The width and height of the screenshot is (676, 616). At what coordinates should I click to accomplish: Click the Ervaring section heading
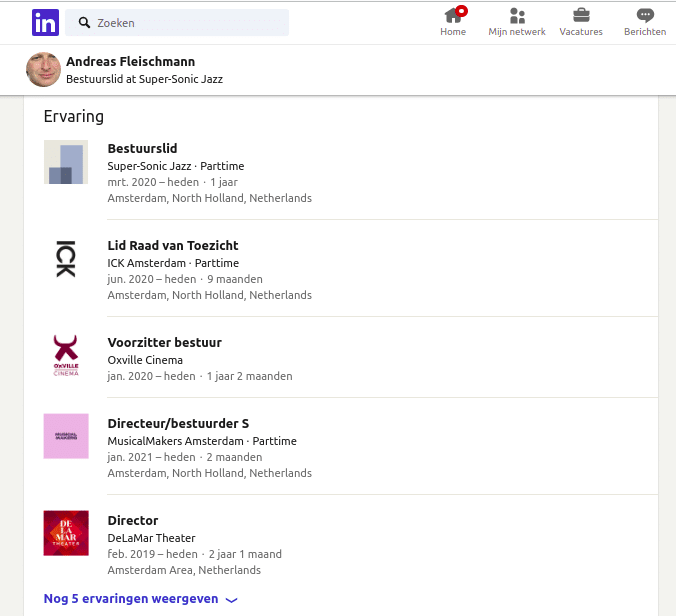point(74,116)
